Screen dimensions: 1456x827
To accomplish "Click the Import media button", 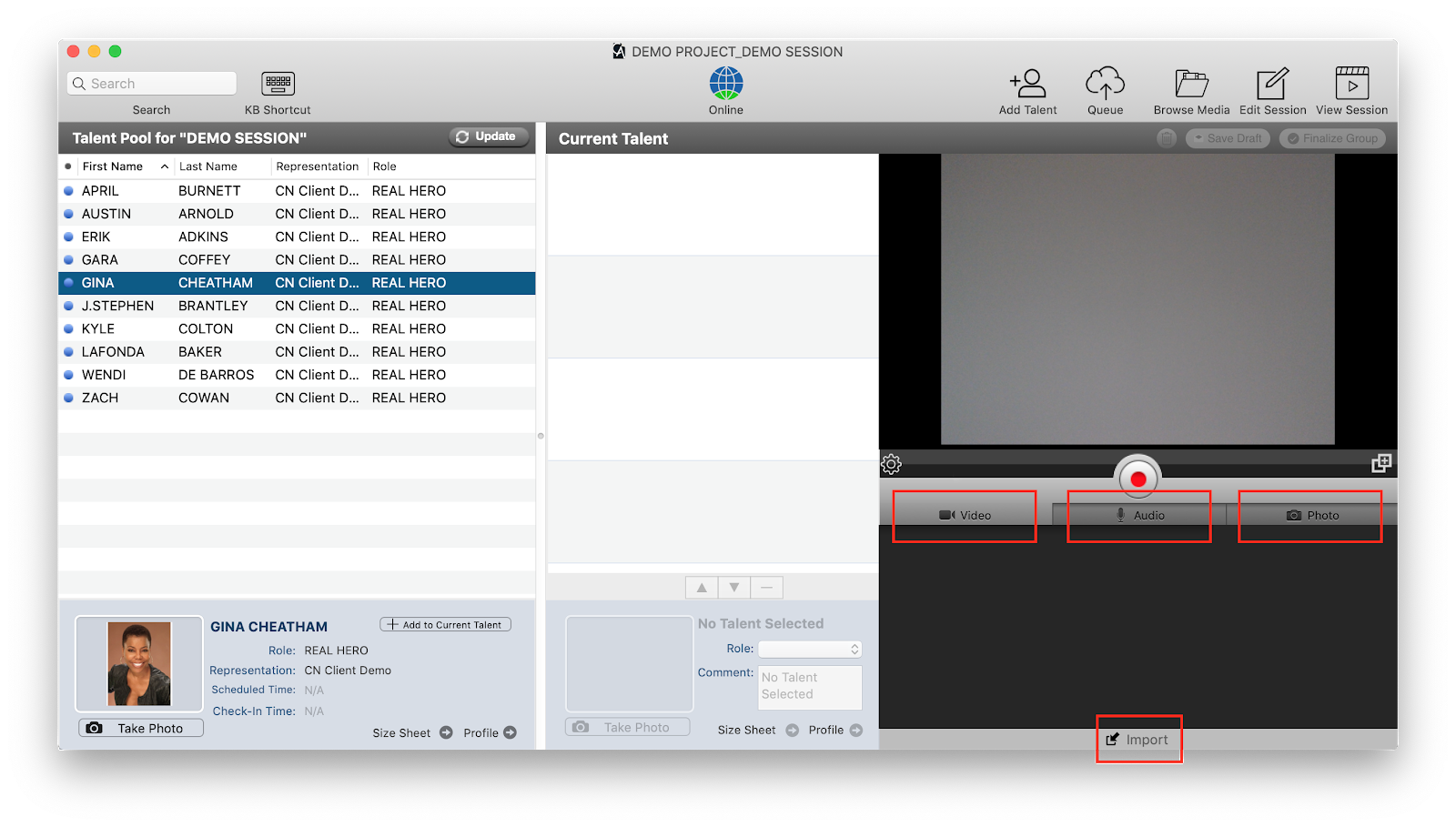I will [x=1137, y=740].
